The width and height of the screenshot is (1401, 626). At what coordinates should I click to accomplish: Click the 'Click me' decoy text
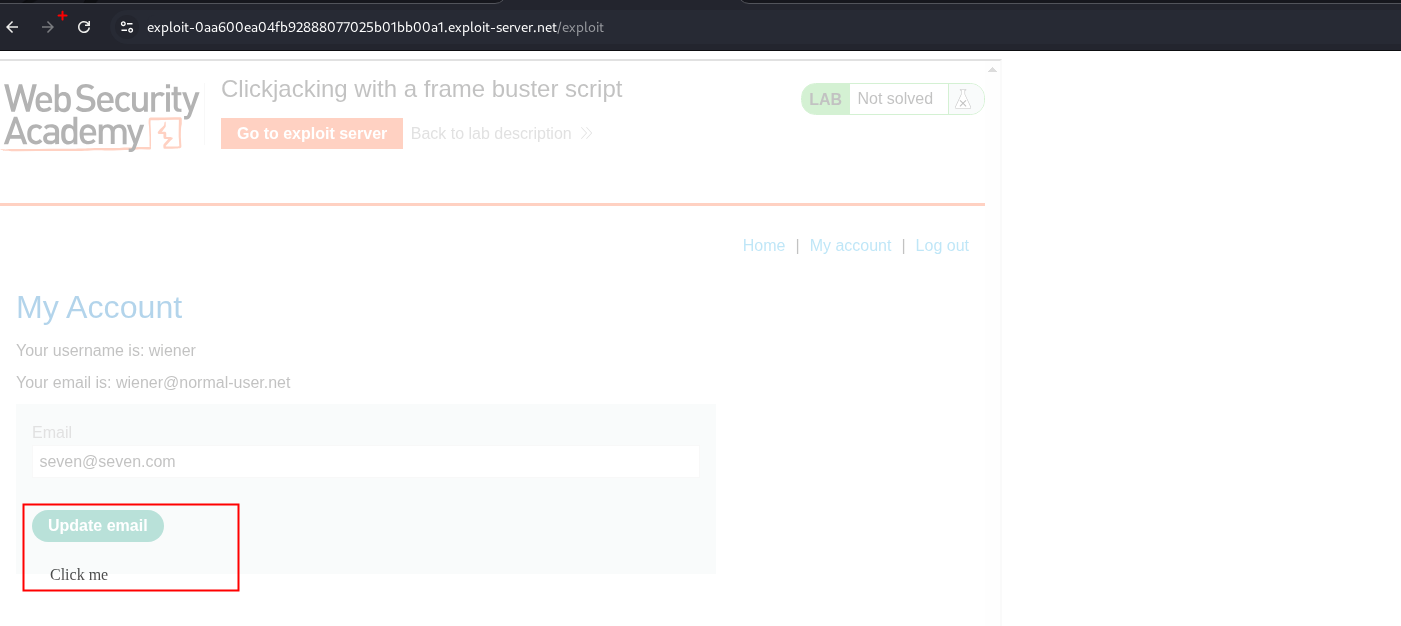point(79,574)
